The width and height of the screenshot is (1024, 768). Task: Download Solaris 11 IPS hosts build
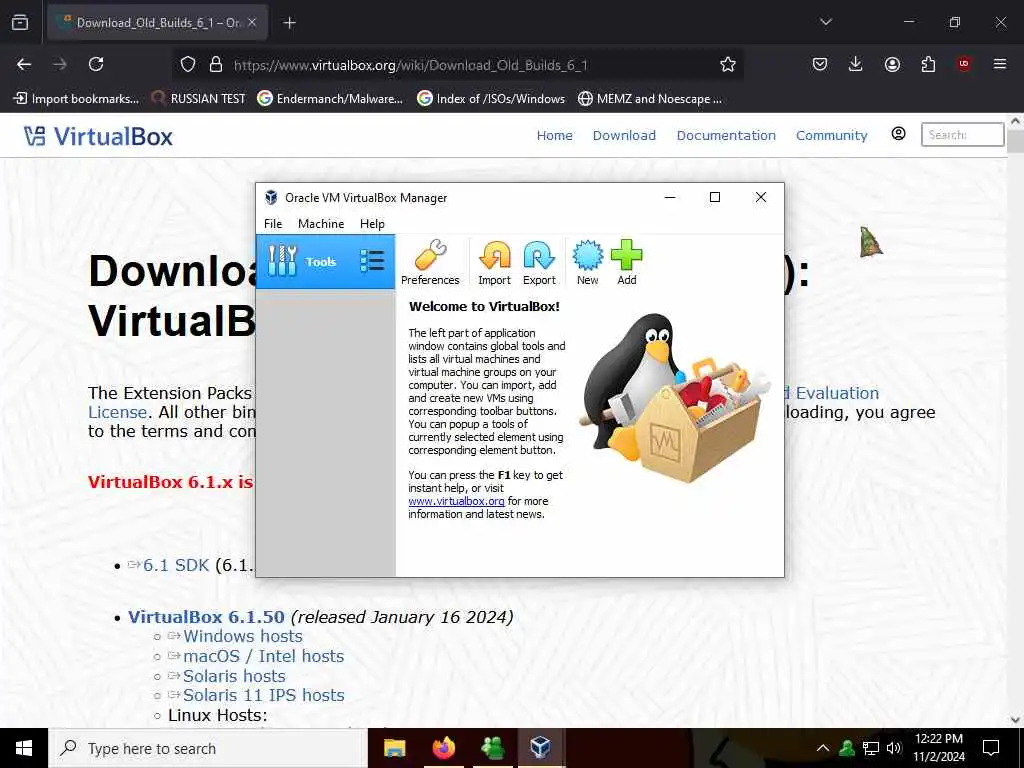[x=263, y=695]
